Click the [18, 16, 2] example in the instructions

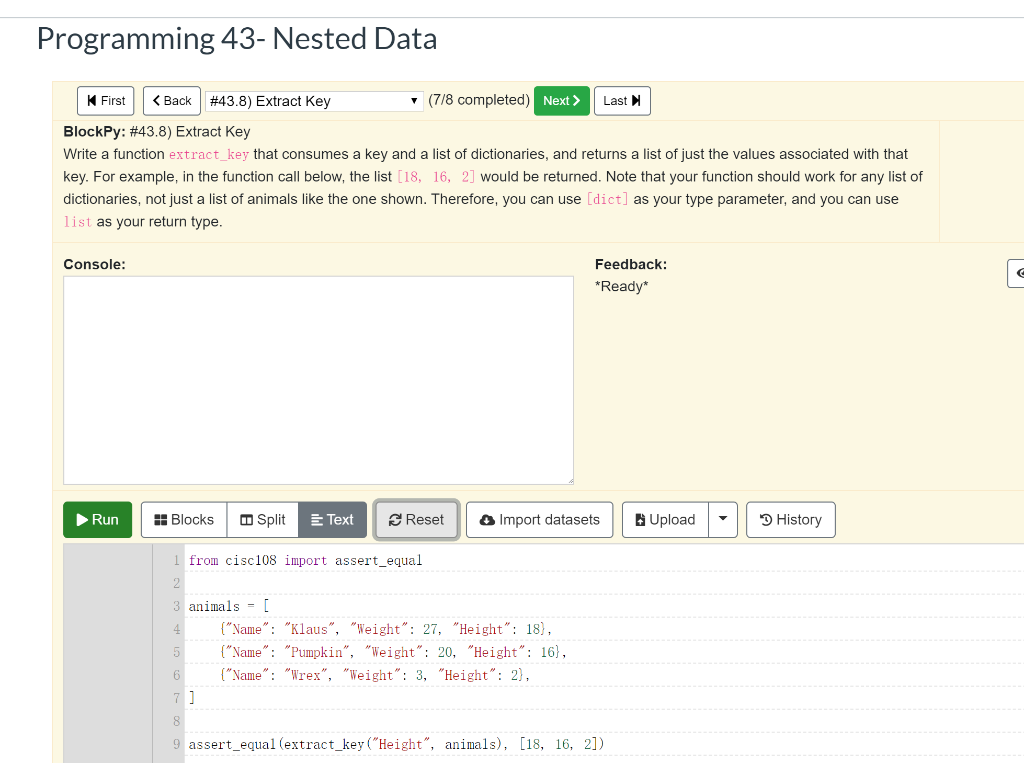click(x=436, y=177)
